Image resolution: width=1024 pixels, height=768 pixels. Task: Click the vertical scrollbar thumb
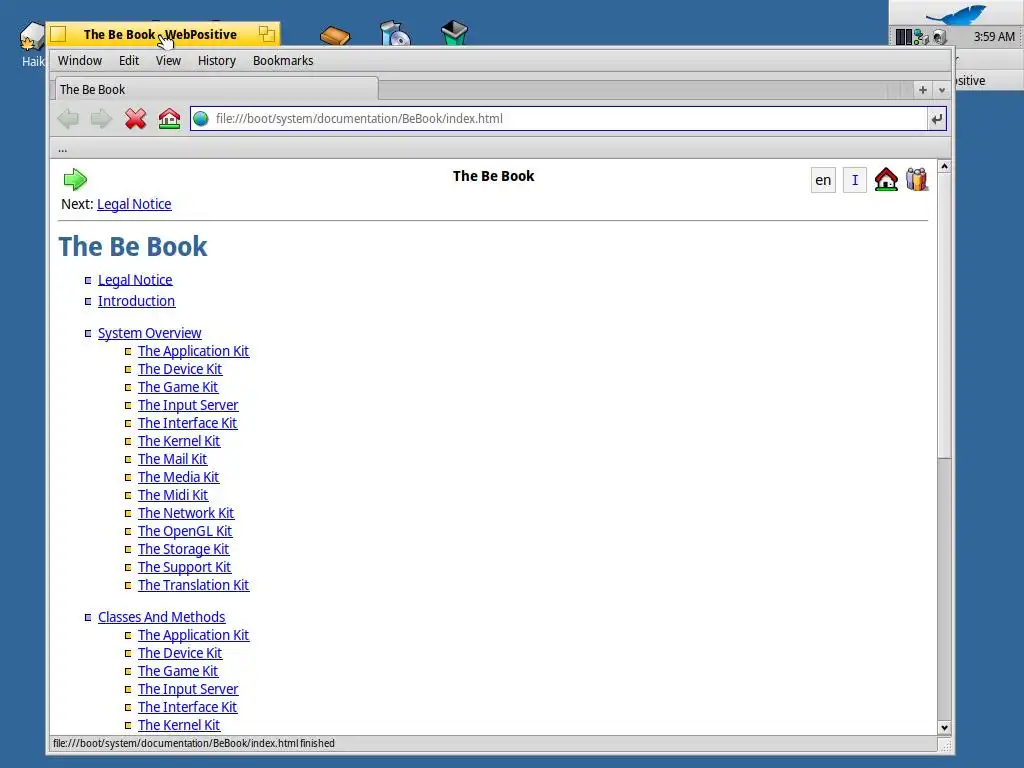[944, 316]
